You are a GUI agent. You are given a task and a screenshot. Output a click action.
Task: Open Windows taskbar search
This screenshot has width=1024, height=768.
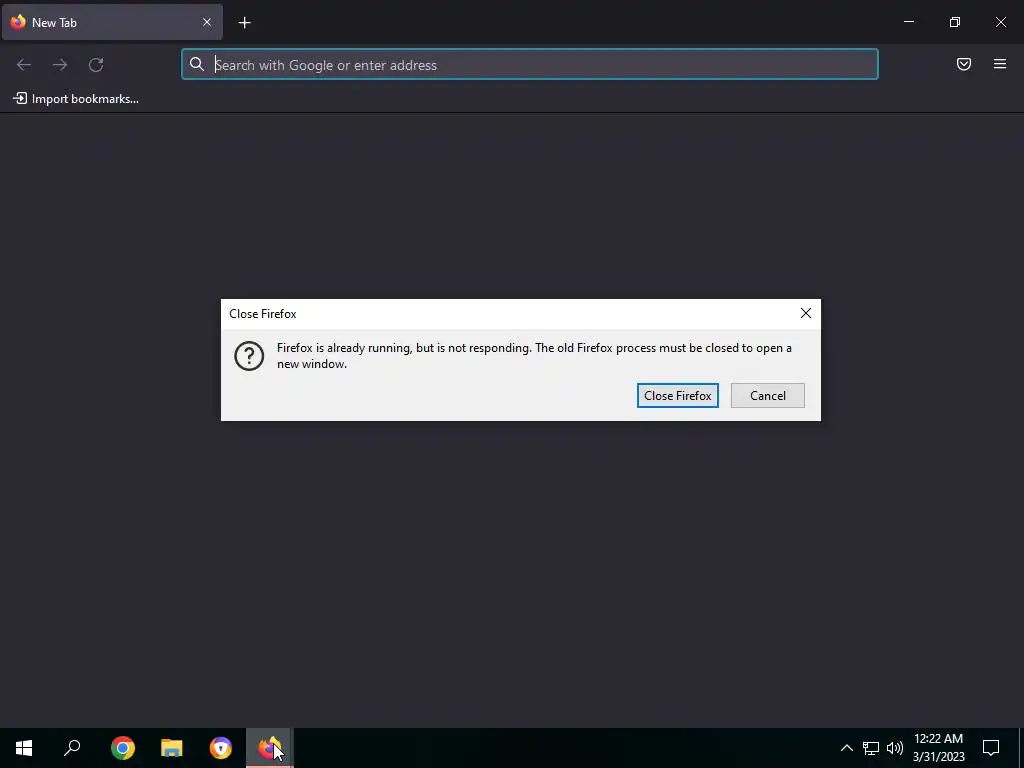(72, 748)
